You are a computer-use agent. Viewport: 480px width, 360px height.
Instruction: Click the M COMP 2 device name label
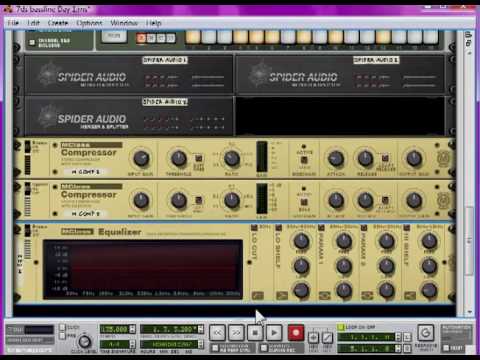(86, 214)
